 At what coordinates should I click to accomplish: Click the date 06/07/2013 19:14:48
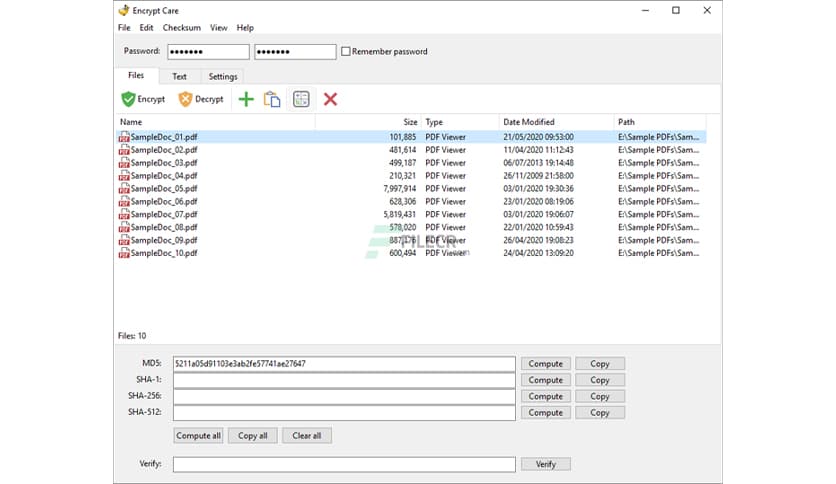click(538, 163)
